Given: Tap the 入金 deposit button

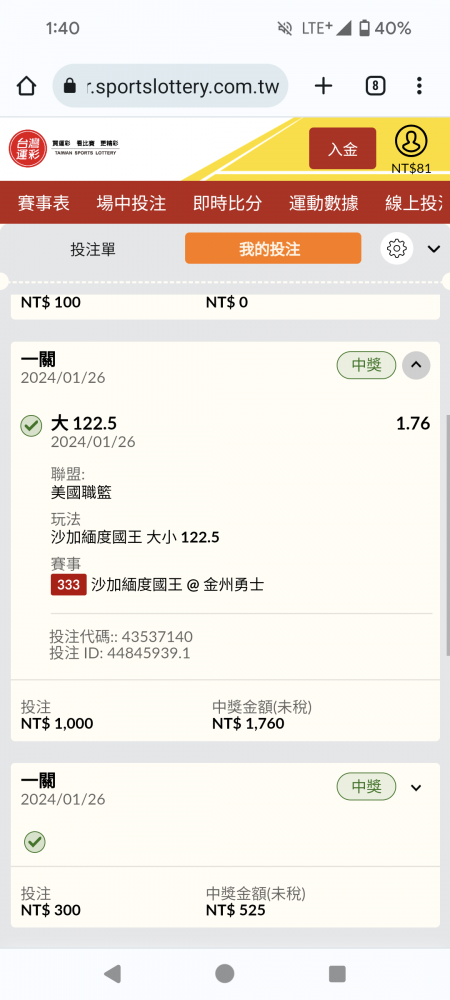Looking at the screenshot, I should (x=343, y=149).
